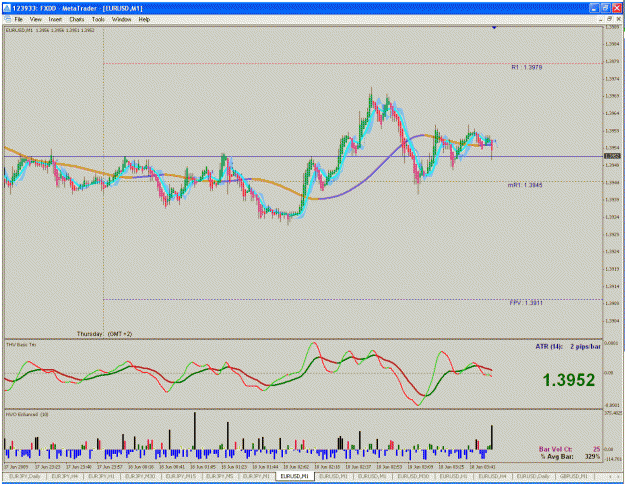Screen dimensions: 625x484
Task: Click the HVO Enhanced indicator label
Action: coord(27,415)
